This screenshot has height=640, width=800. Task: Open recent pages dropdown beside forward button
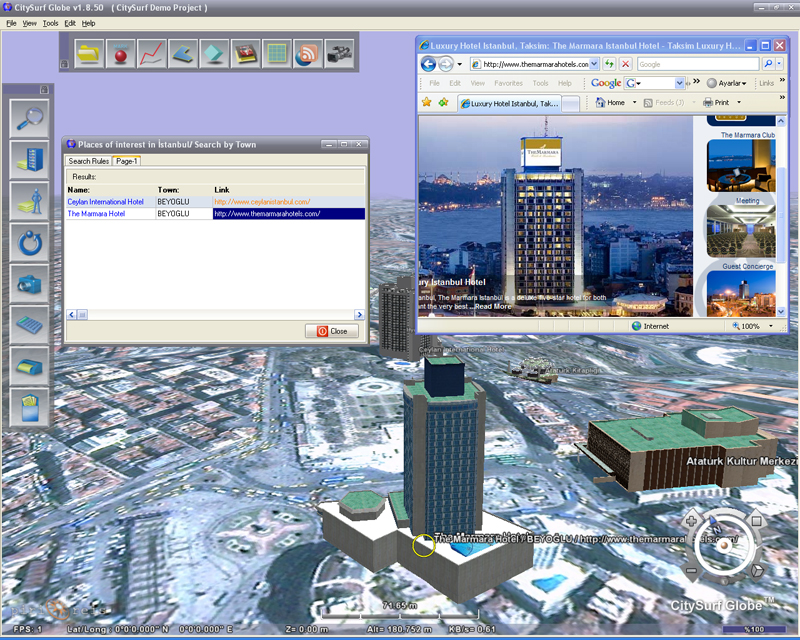(x=460, y=64)
